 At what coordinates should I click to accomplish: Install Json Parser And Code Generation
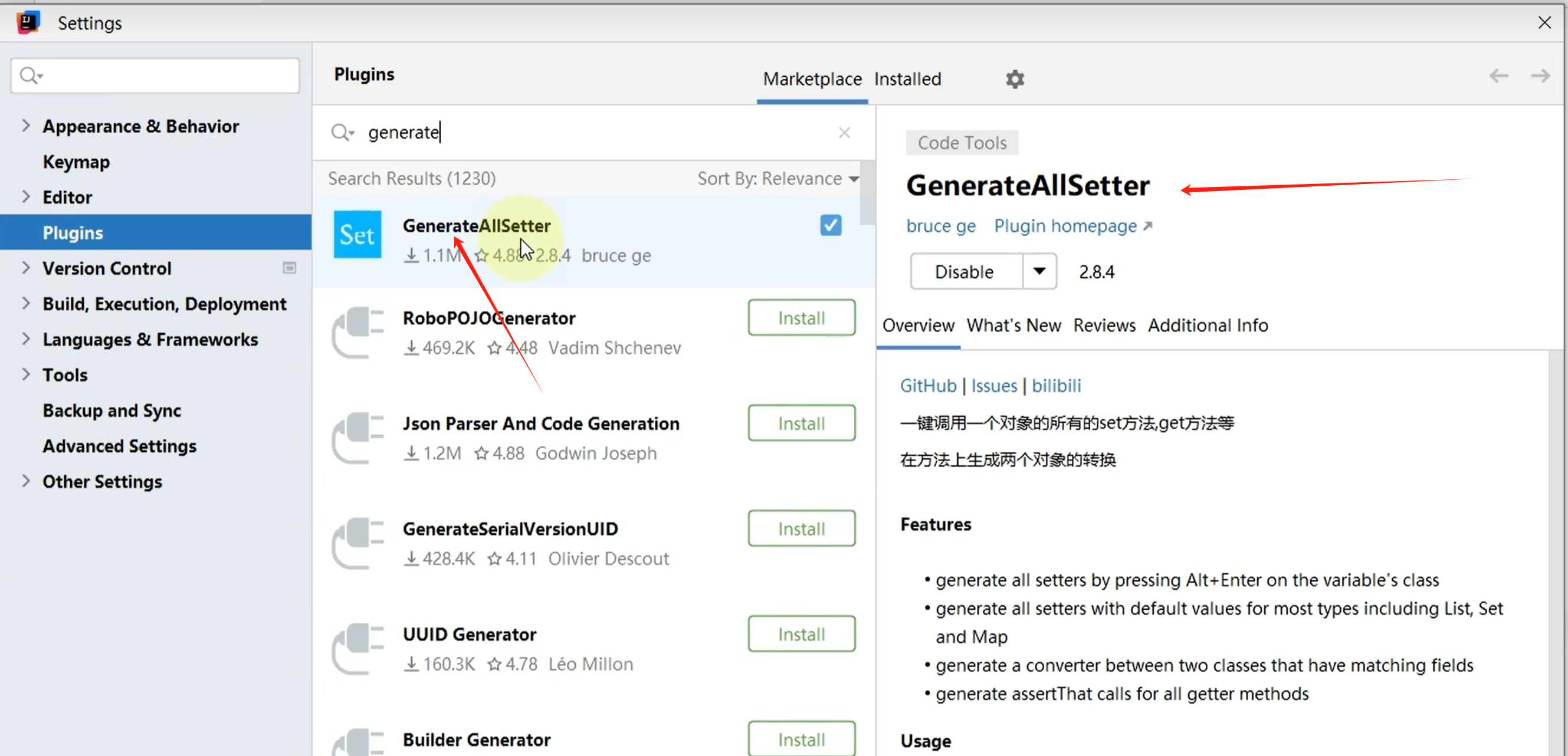801,423
